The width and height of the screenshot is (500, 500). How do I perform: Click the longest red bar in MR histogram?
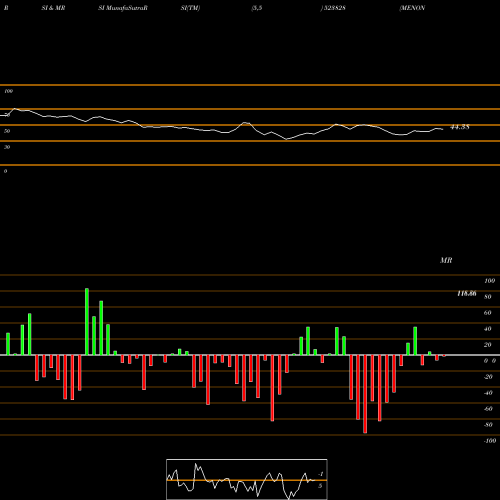[x=365, y=394]
